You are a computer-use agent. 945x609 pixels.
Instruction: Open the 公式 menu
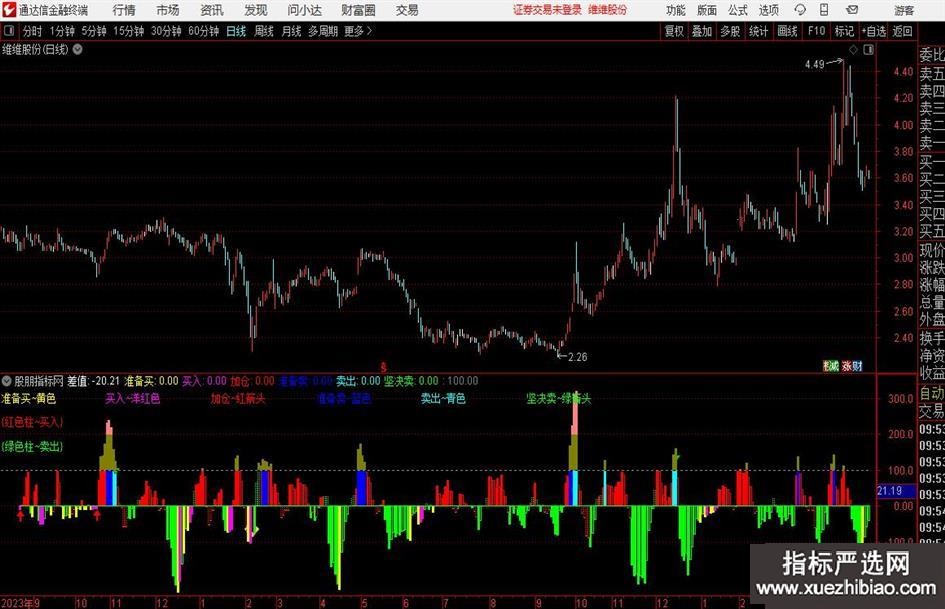pyautogui.click(x=738, y=10)
